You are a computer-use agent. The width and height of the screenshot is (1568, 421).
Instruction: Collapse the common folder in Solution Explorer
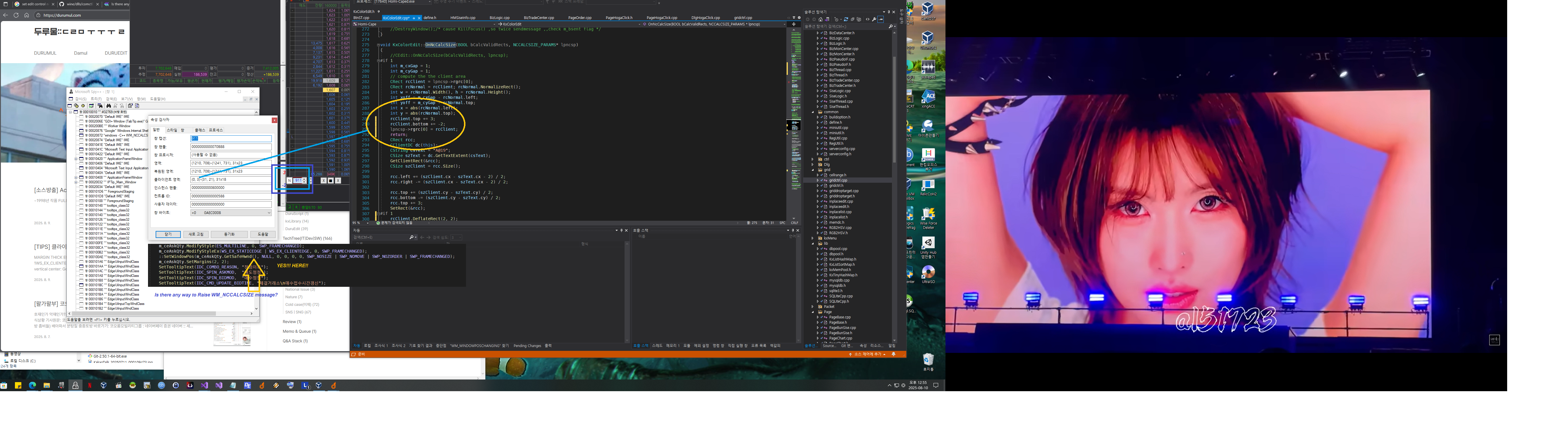(813, 113)
